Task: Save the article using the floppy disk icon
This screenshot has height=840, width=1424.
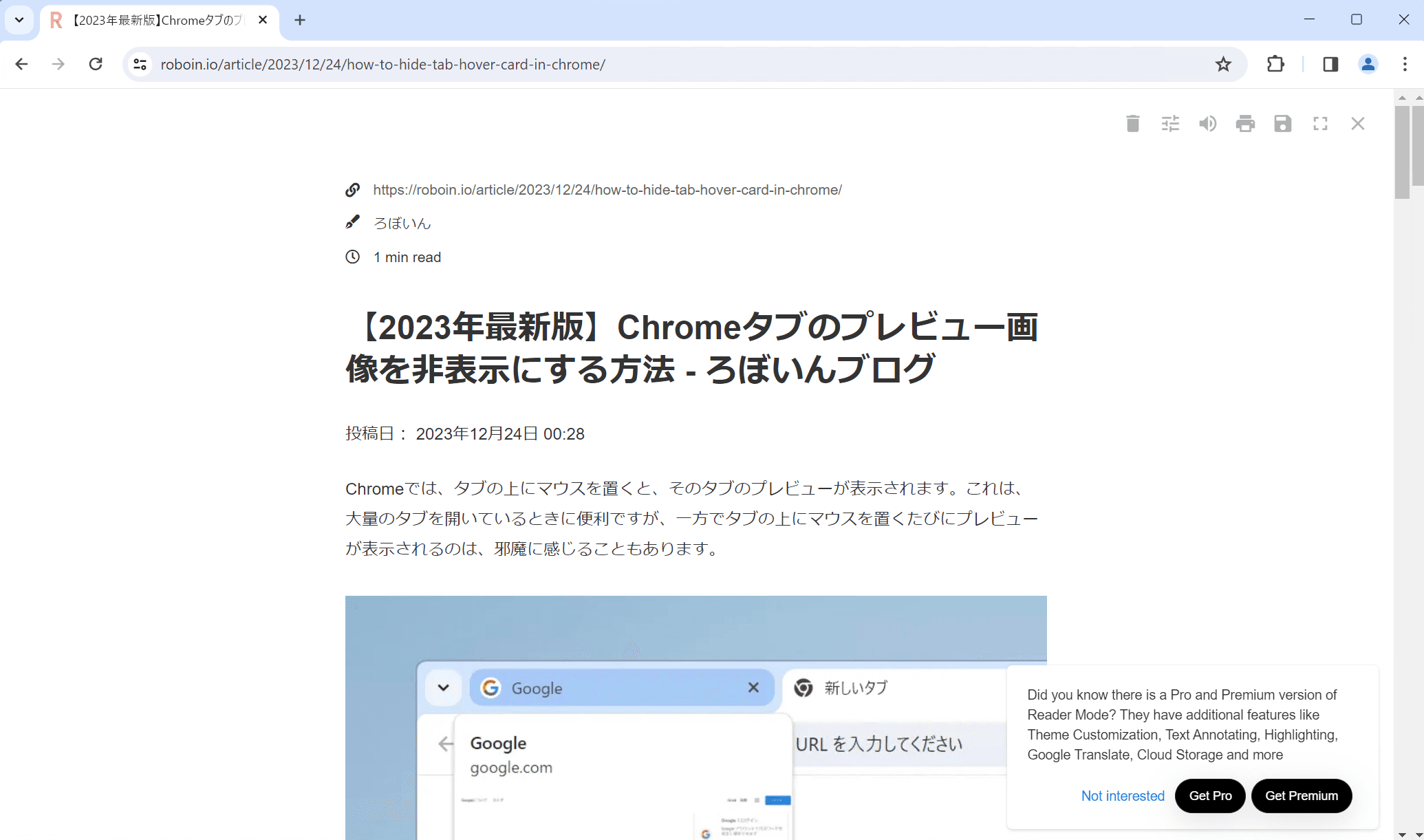Action: click(1282, 123)
